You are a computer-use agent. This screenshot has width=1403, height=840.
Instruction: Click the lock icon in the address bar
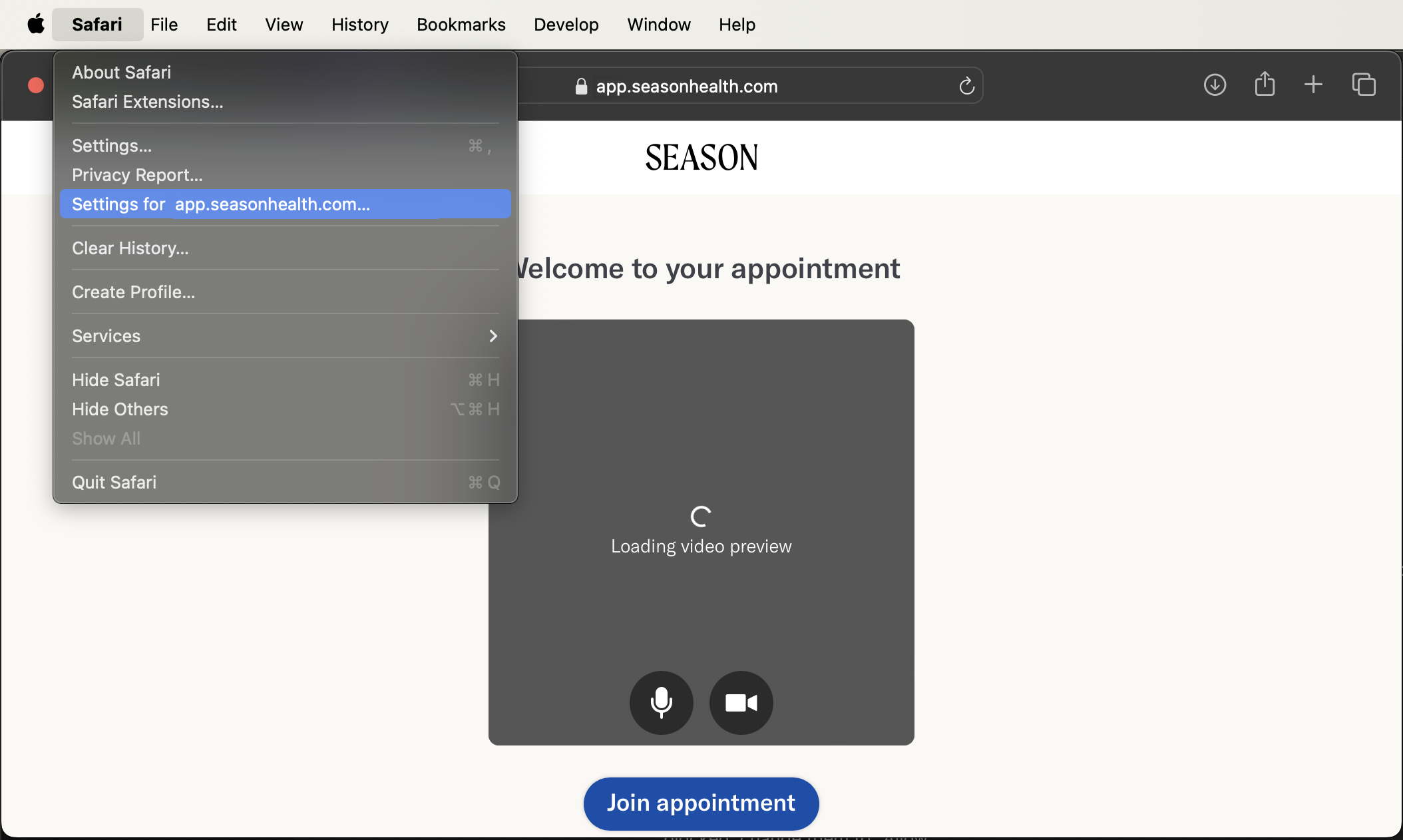[x=581, y=86]
